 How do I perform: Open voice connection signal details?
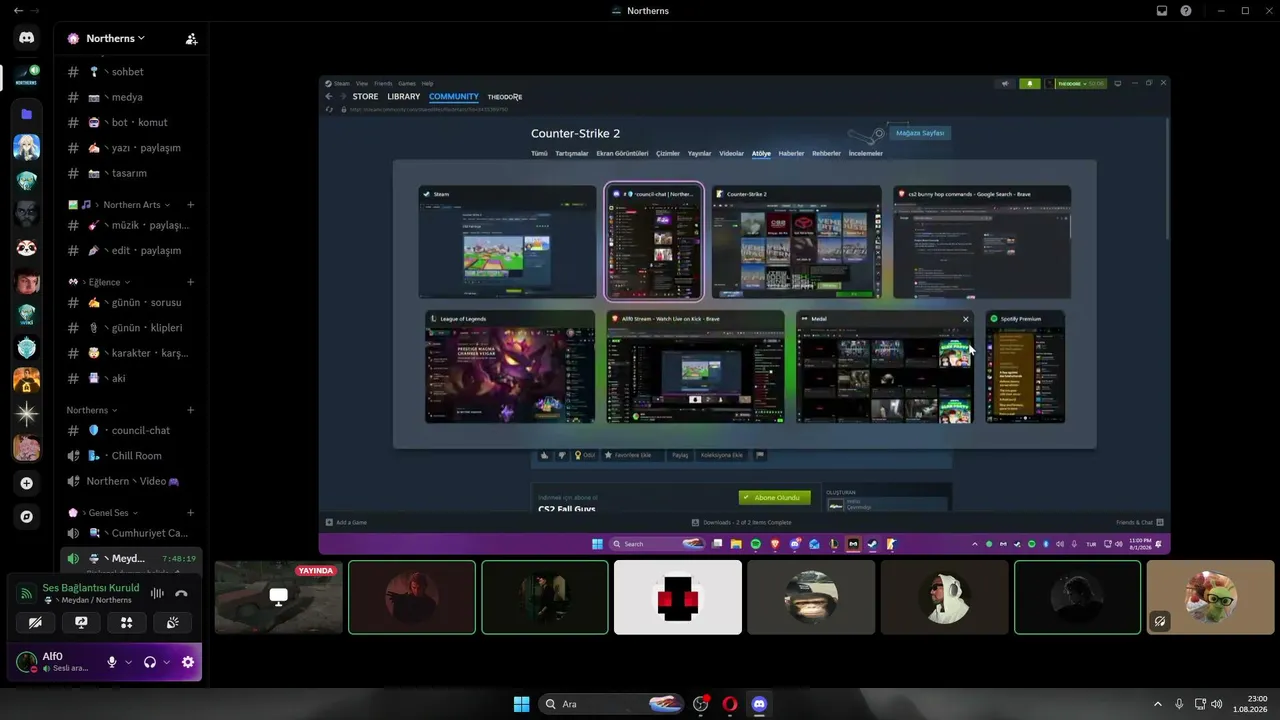tap(27, 593)
